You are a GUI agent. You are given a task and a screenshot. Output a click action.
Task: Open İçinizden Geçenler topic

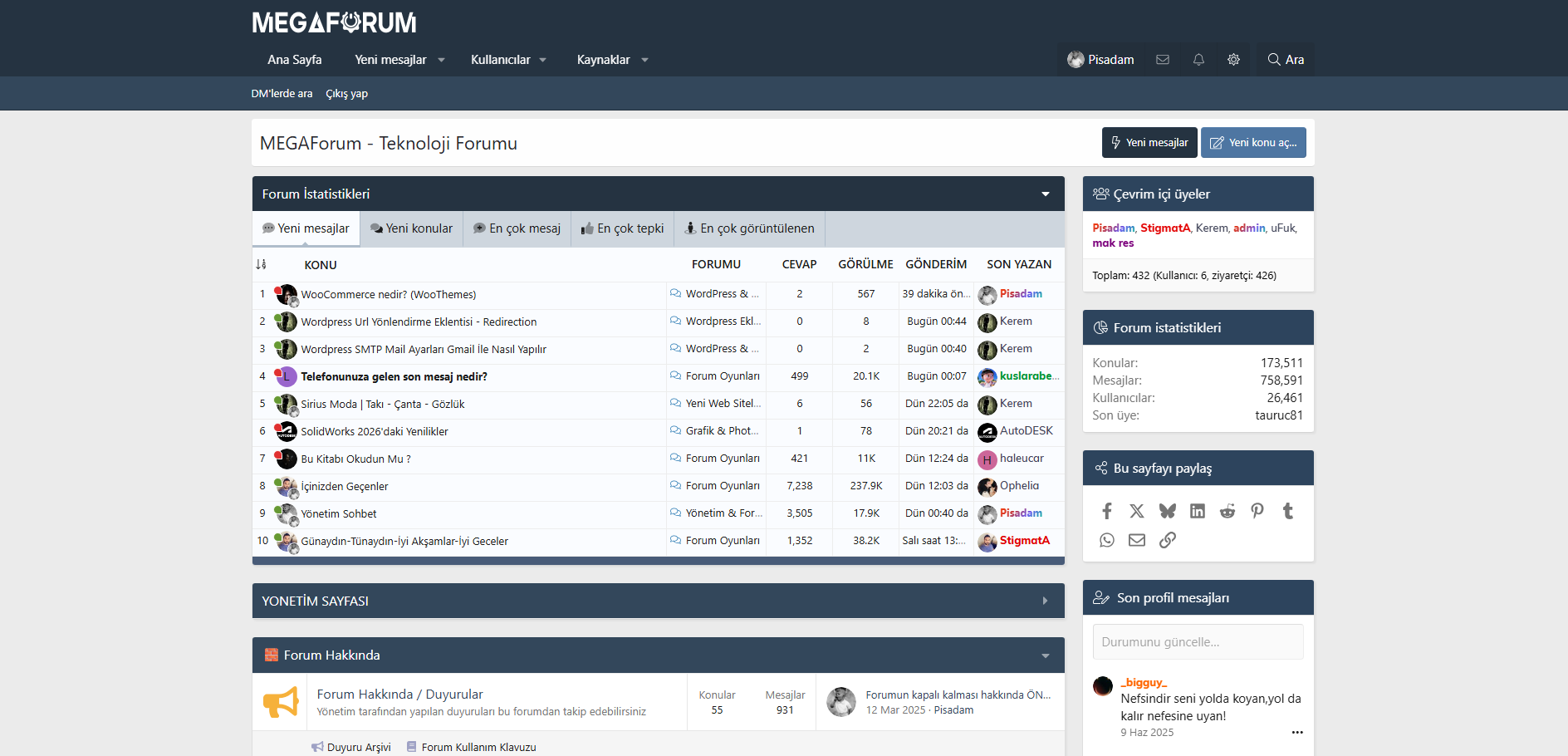click(x=344, y=487)
